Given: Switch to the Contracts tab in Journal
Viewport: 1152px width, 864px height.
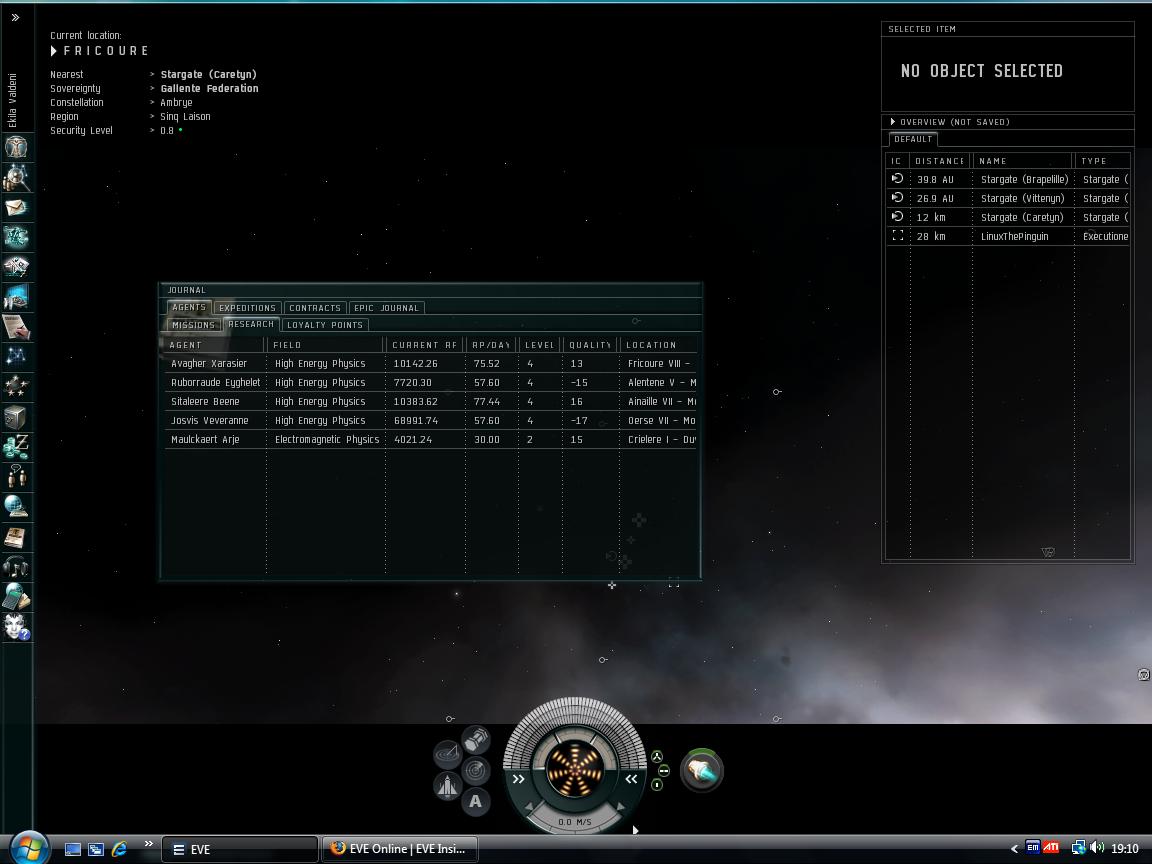Looking at the screenshot, I should pyautogui.click(x=314, y=308).
